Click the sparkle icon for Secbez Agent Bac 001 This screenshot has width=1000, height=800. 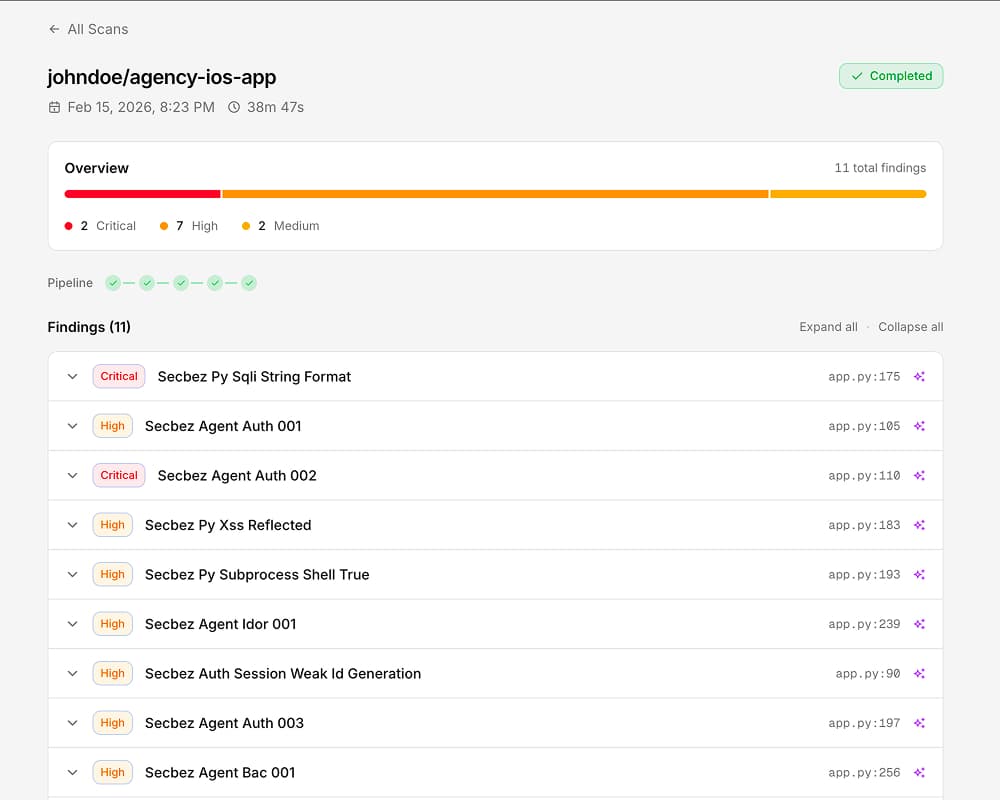(919, 772)
